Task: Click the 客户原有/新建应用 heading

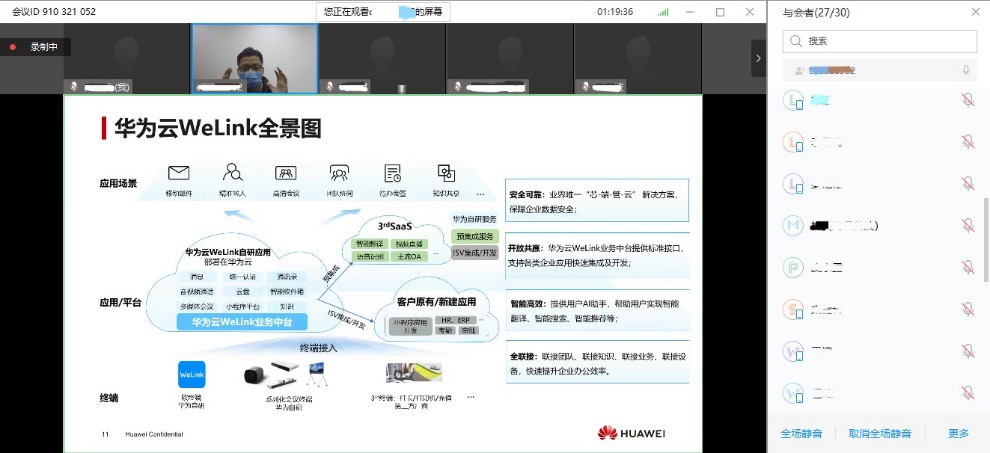Action: click(x=436, y=301)
